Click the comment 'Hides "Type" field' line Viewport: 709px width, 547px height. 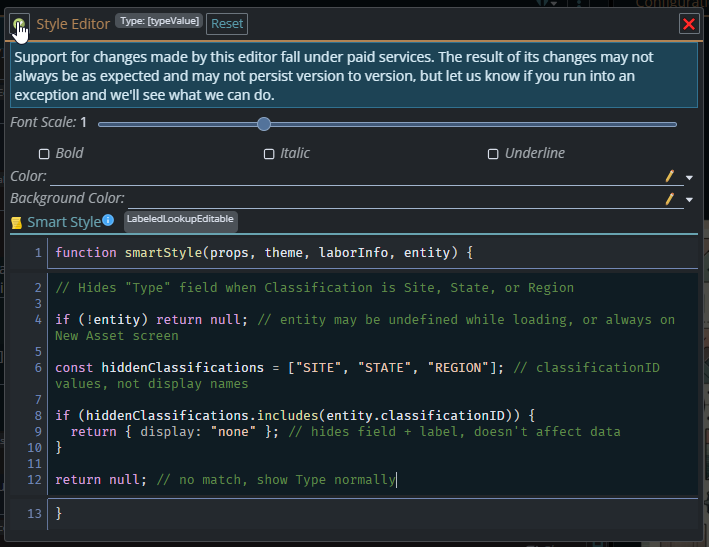(314, 288)
